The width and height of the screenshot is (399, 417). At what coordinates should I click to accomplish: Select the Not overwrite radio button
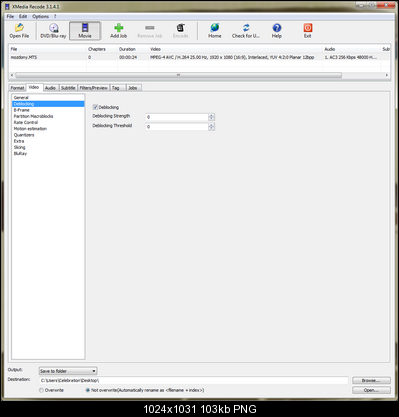pos(88,390)
